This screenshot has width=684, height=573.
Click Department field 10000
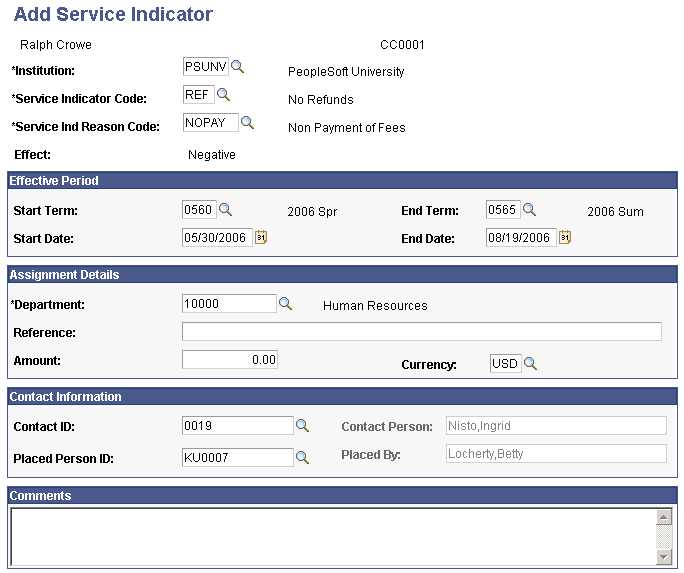point(229,304)
